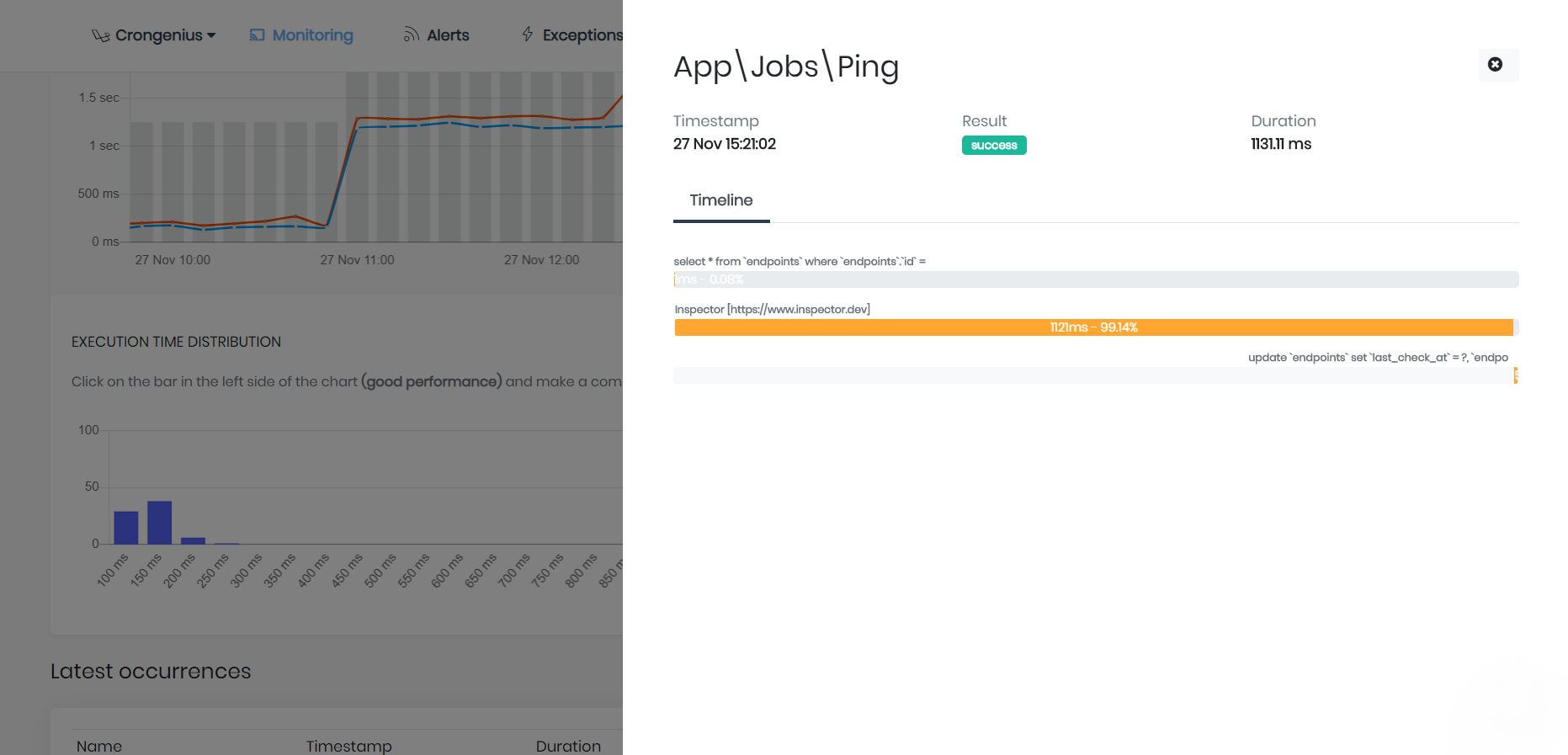Close the App\Jobs\Ping details panel
This screenshot has height=755, width=1568.
(1495, 65)
